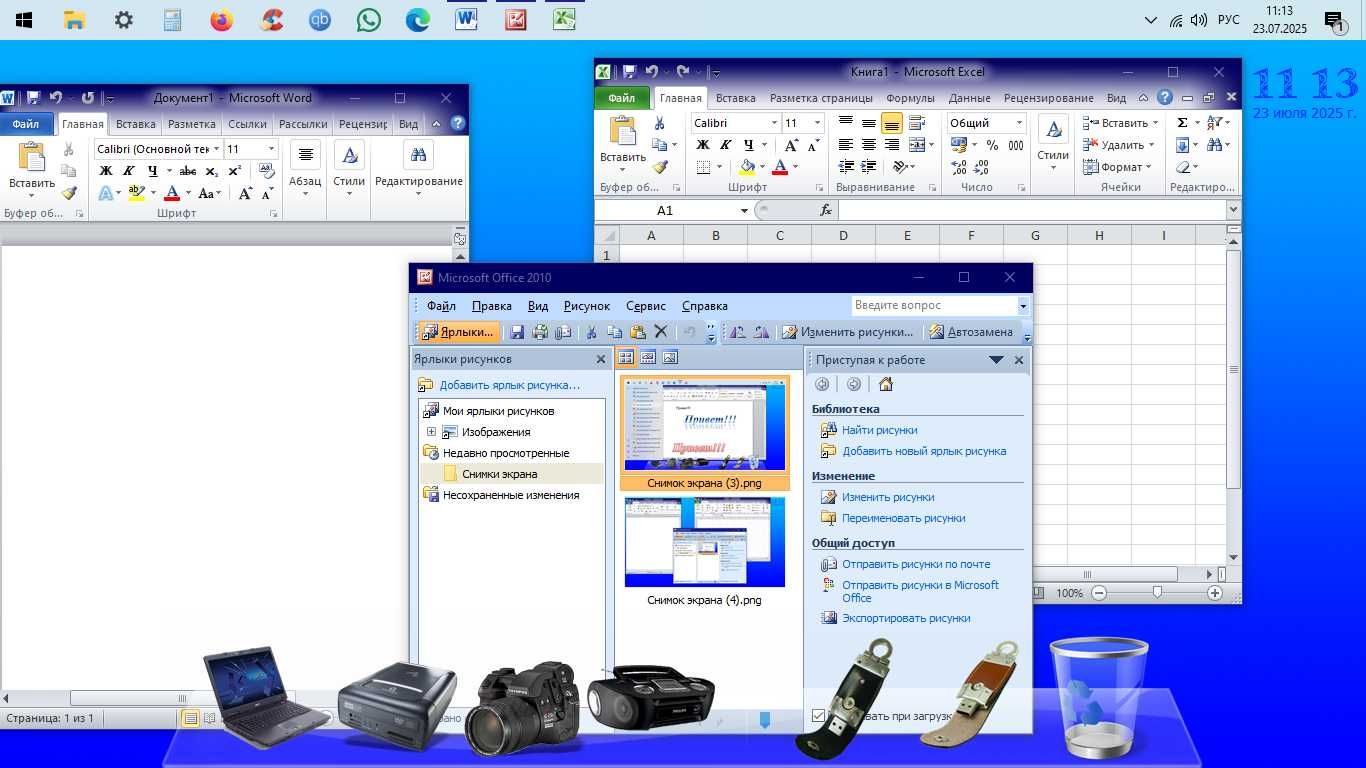Viewport: 1366px width, 768px height.
Task: Open Word's Editing binoculars button
Action: tap(418, 155)
